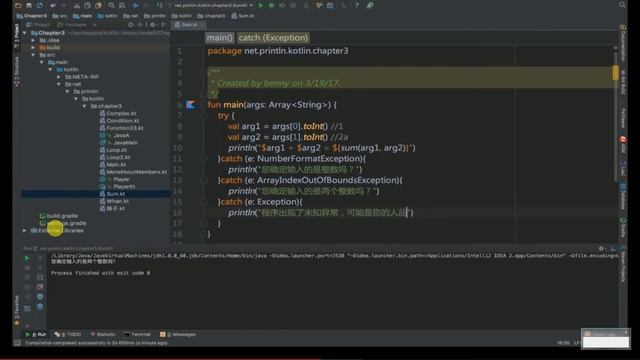Open the Terminal tool window tab
This screenshot has height=360, width=640.
(x=138, y=334)
